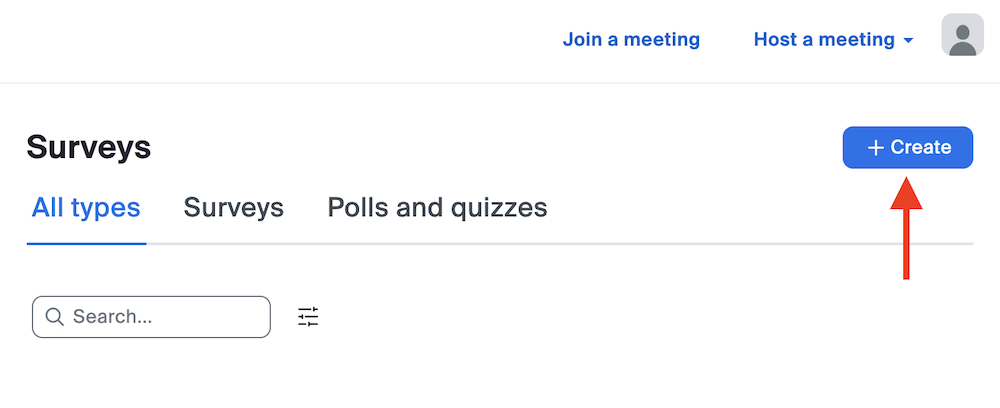Click the Search... placeholder text
Screen dimensions: 1000x408
(113, 317)
